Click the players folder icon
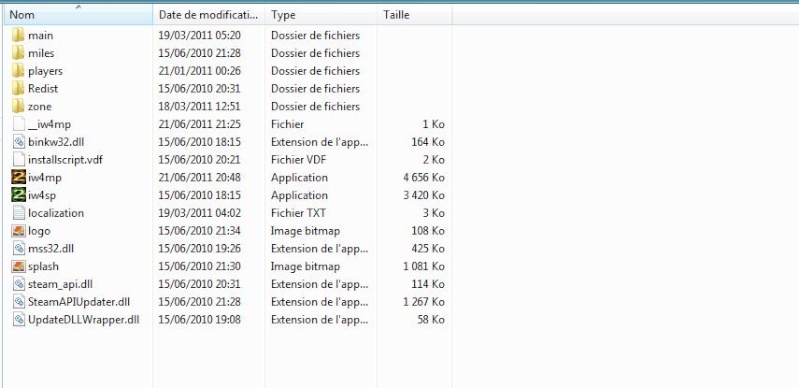The height and width of the screenshot is (388, 799). 18,71
